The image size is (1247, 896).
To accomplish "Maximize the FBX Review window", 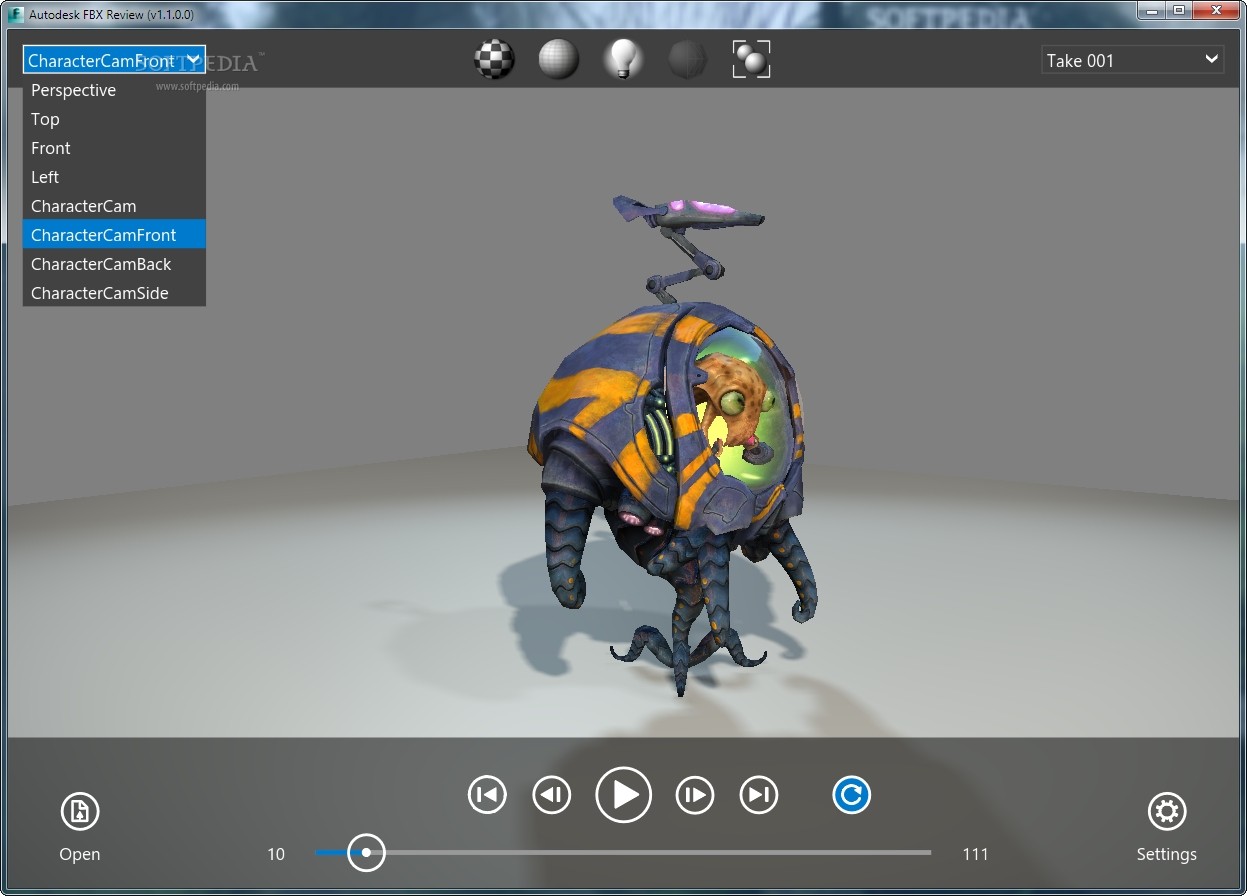I will [1179, 10].
